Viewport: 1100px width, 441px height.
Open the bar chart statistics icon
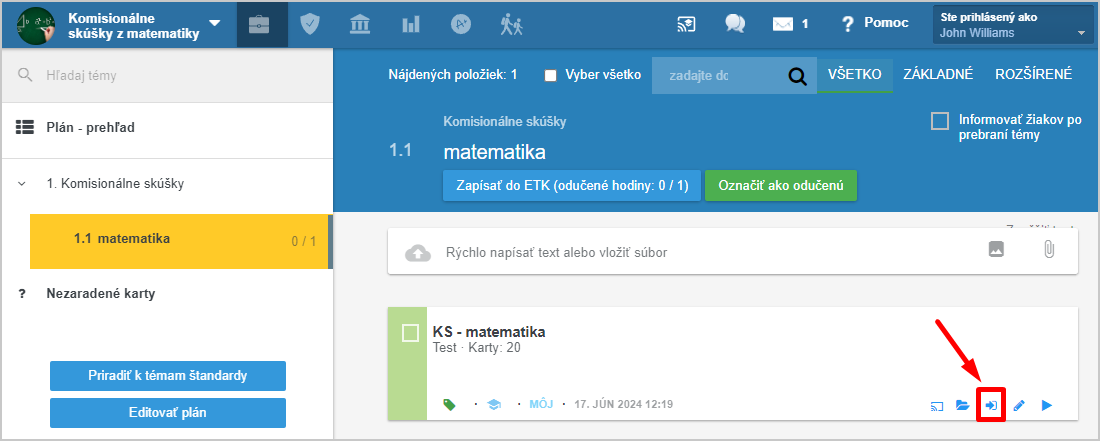pos(411,24)
